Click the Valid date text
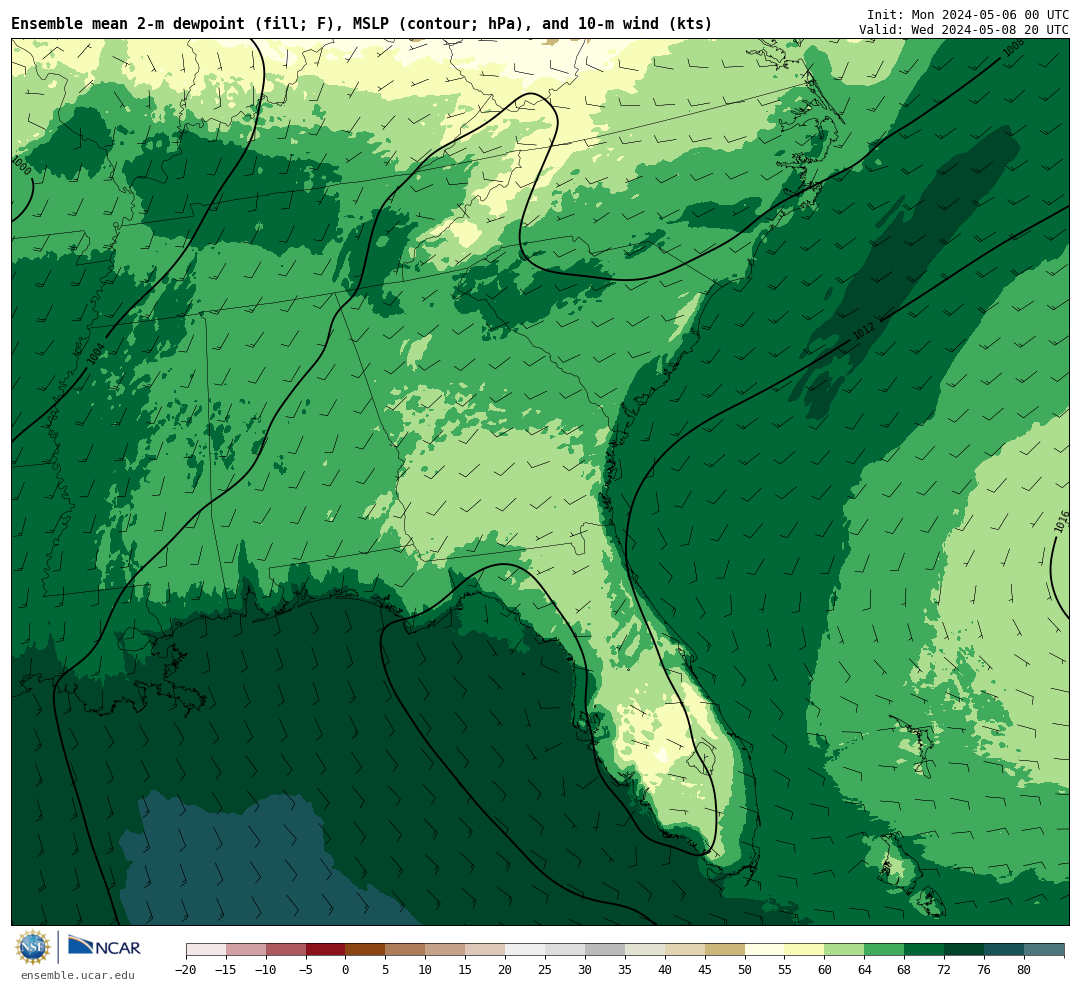Image resolution: width=1080 pixels, height=988 pixels. click(x=964, y=30)
